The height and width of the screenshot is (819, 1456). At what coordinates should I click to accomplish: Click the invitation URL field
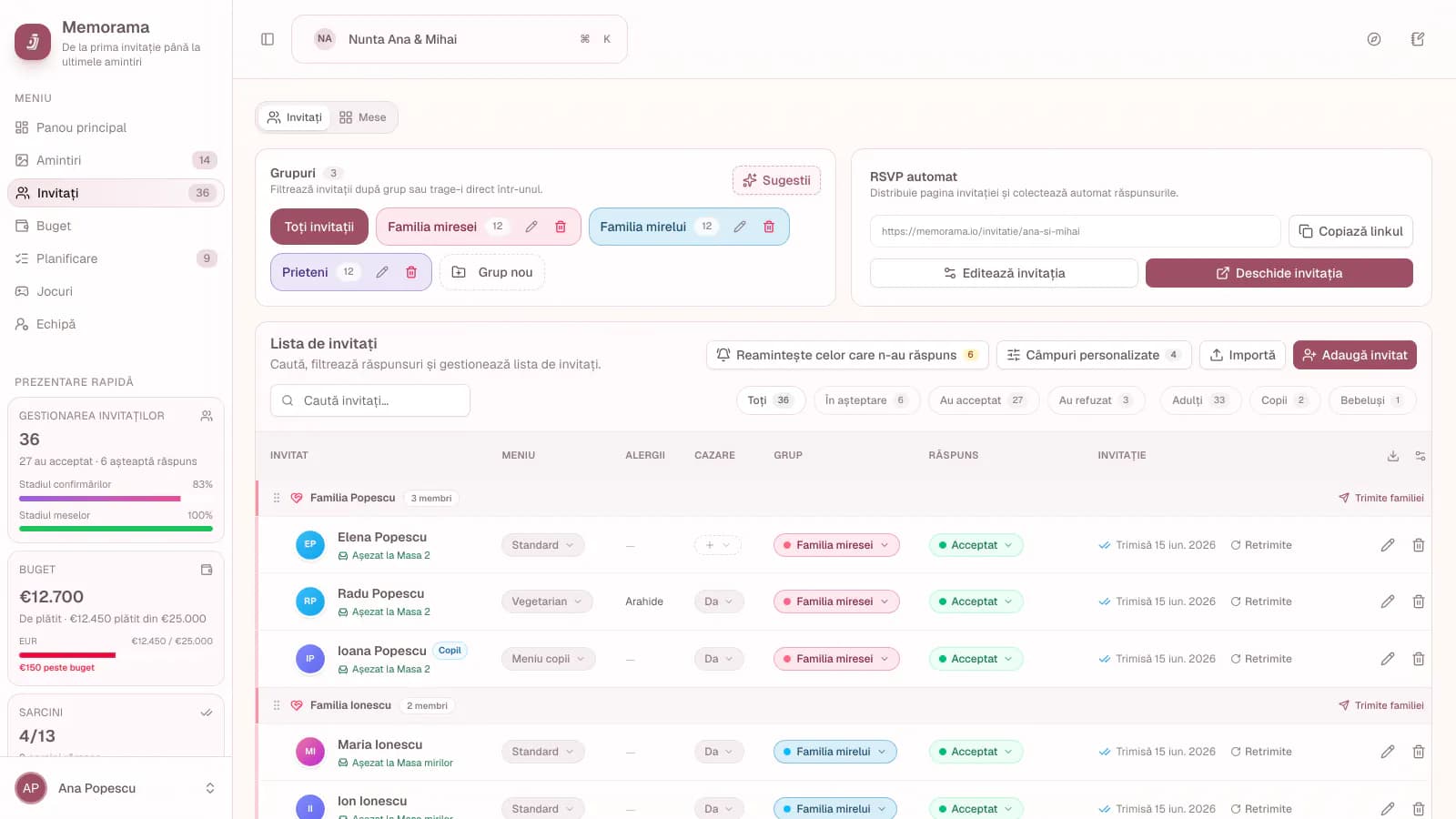pyautogui.click(x=1076, y=231)
